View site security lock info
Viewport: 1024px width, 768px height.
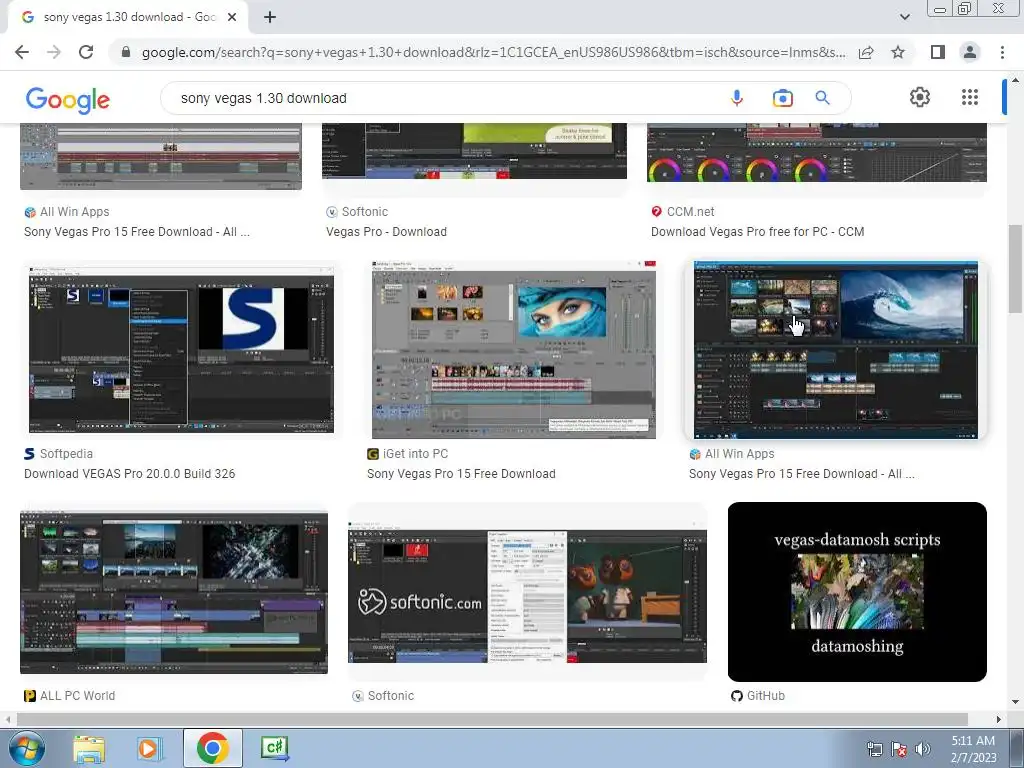(x=126, y=52)
